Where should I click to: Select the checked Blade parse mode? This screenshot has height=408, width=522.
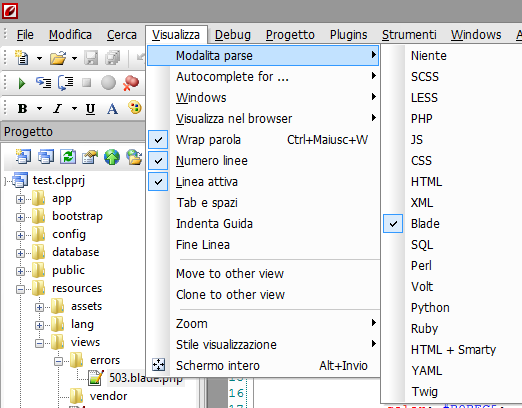click(x=425, y=224)
